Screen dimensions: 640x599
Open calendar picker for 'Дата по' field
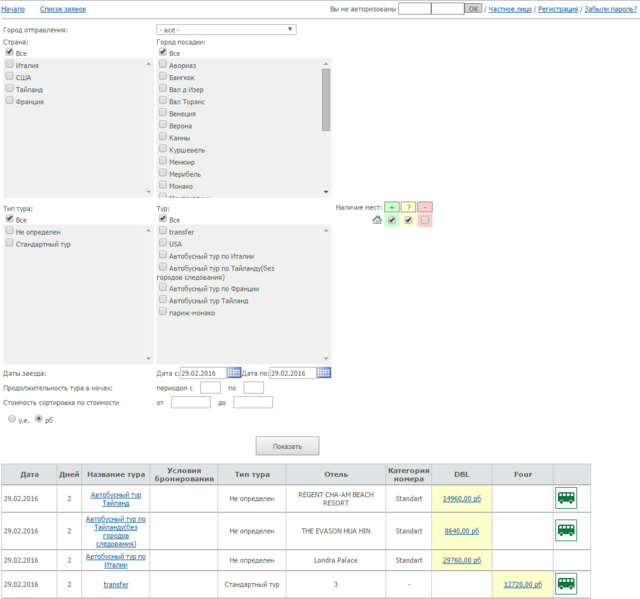click(323, 373)
